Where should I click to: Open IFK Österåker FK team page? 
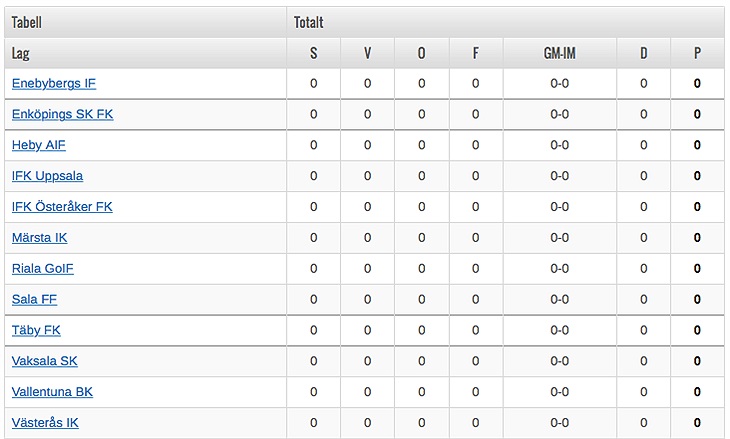pos(62,208)
